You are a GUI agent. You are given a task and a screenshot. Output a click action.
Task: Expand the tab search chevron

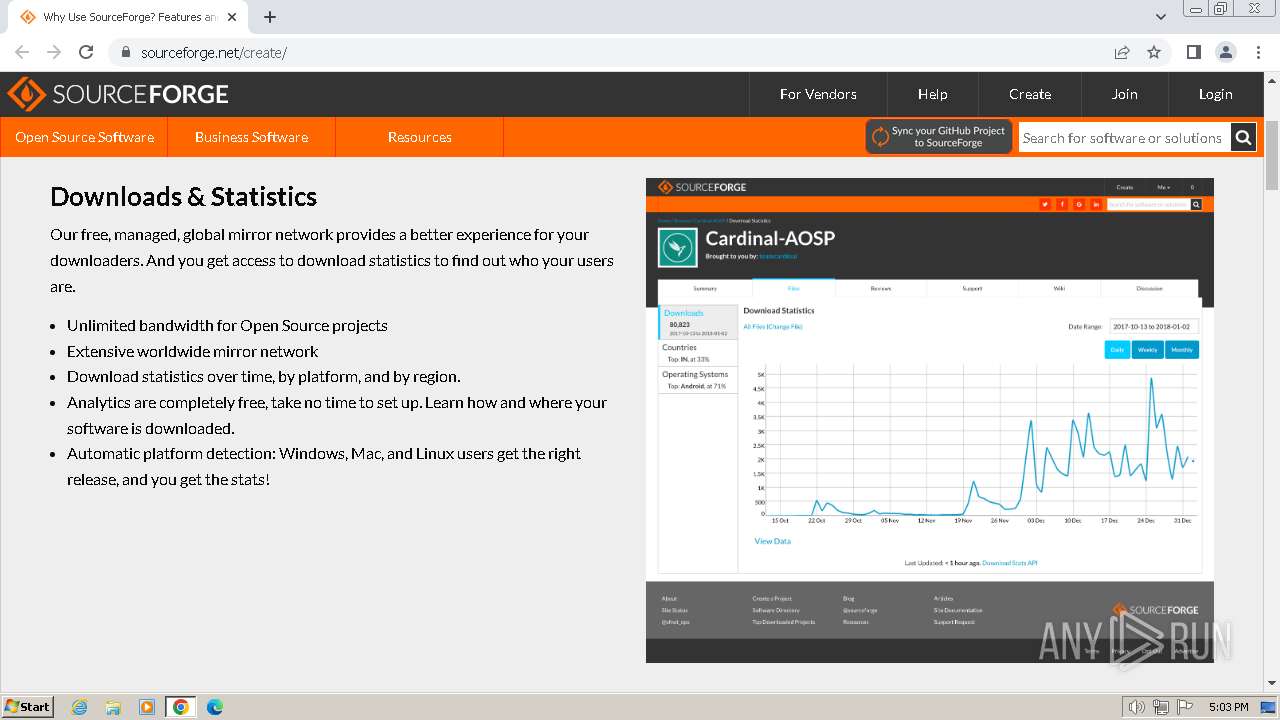(1160, 17)
